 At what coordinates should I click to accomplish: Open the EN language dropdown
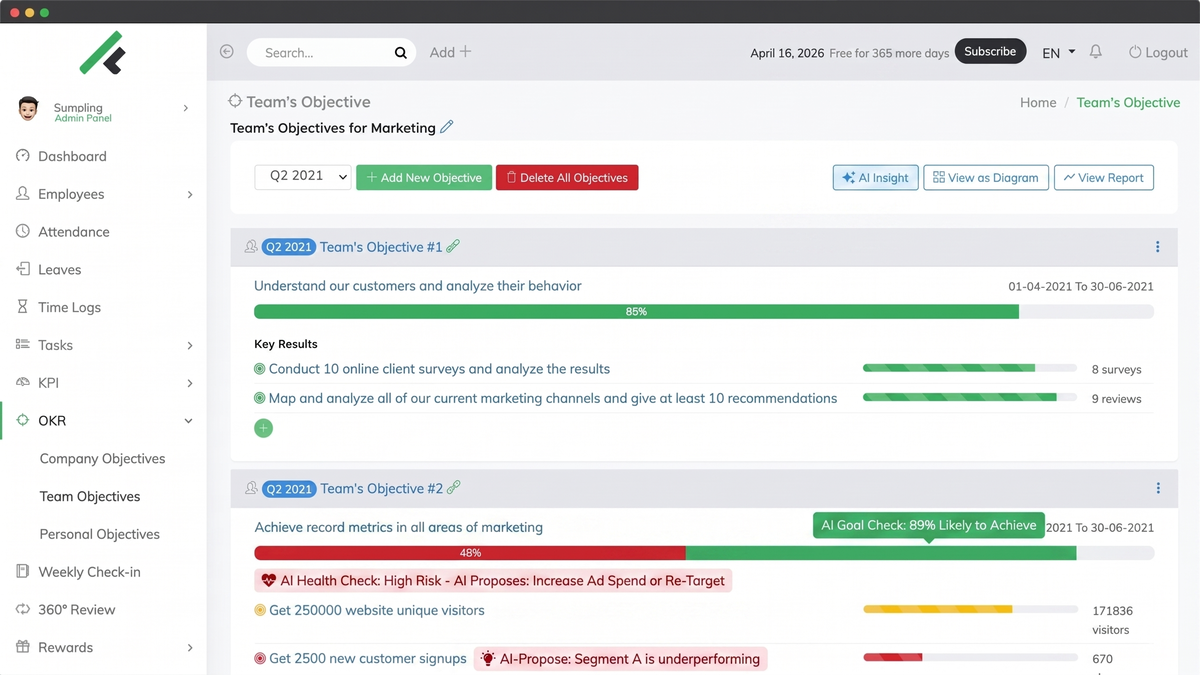coord(1057,52)
